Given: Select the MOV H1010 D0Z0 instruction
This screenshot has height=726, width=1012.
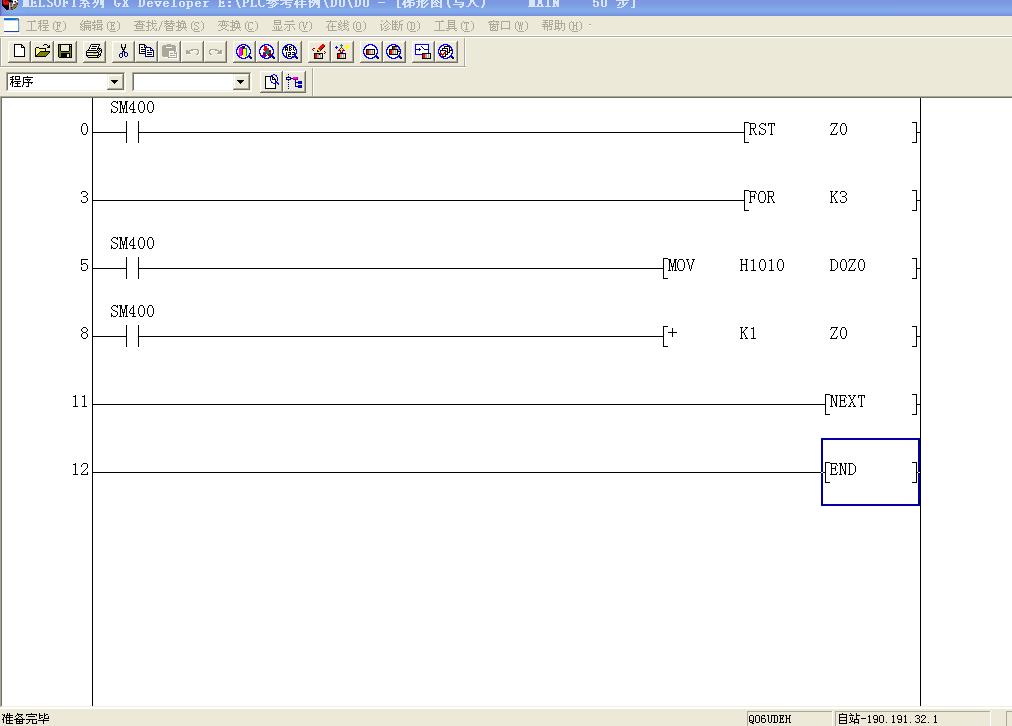Looking at the screenshot, I should pos(788,267).
